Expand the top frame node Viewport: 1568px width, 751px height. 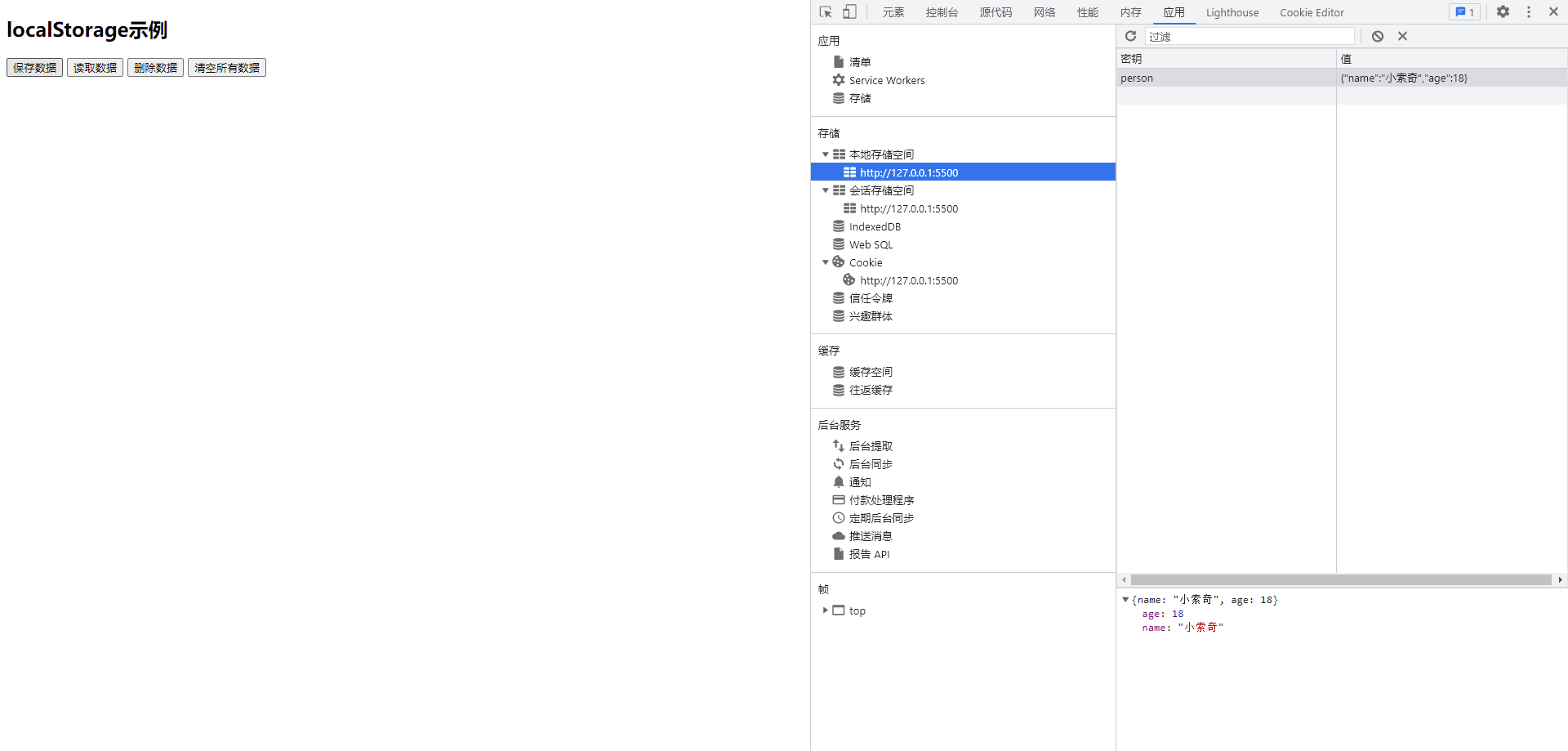click(x=825, y=610)
